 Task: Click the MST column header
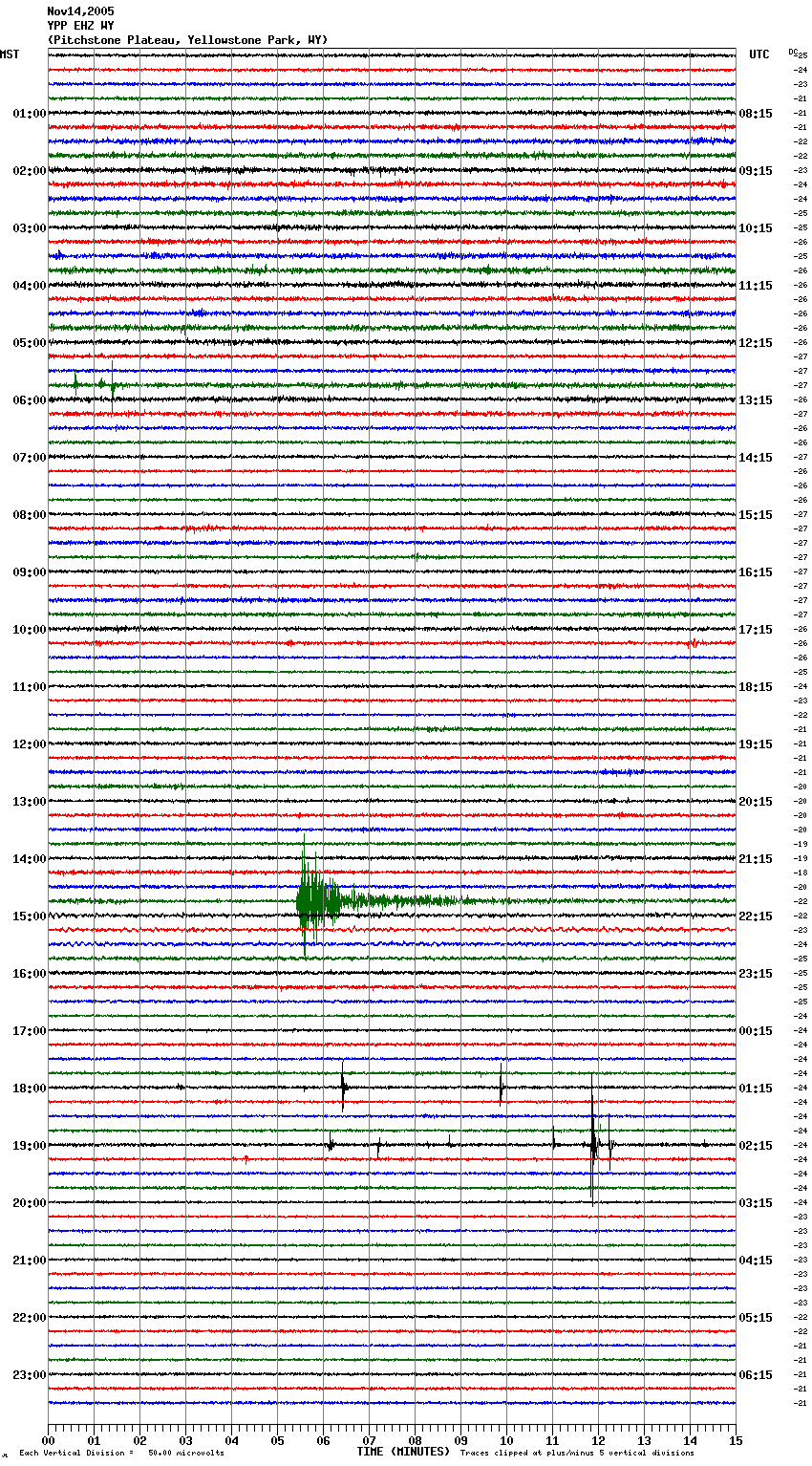[x=10, y=54]
